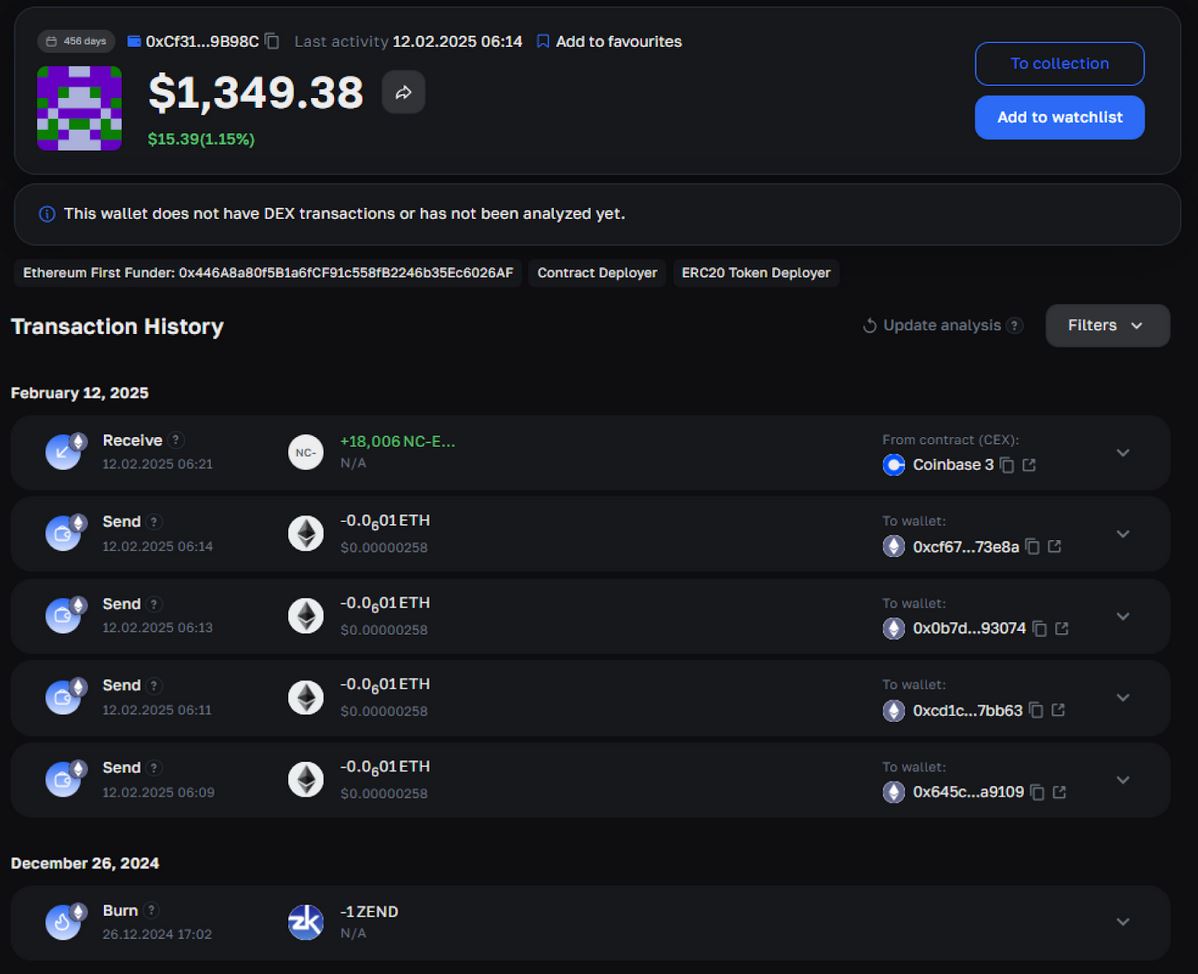Select the ERC20 Token Deployer tag
The height and width of the screenshot is (974, 1198).
click(x=756, y=273)
